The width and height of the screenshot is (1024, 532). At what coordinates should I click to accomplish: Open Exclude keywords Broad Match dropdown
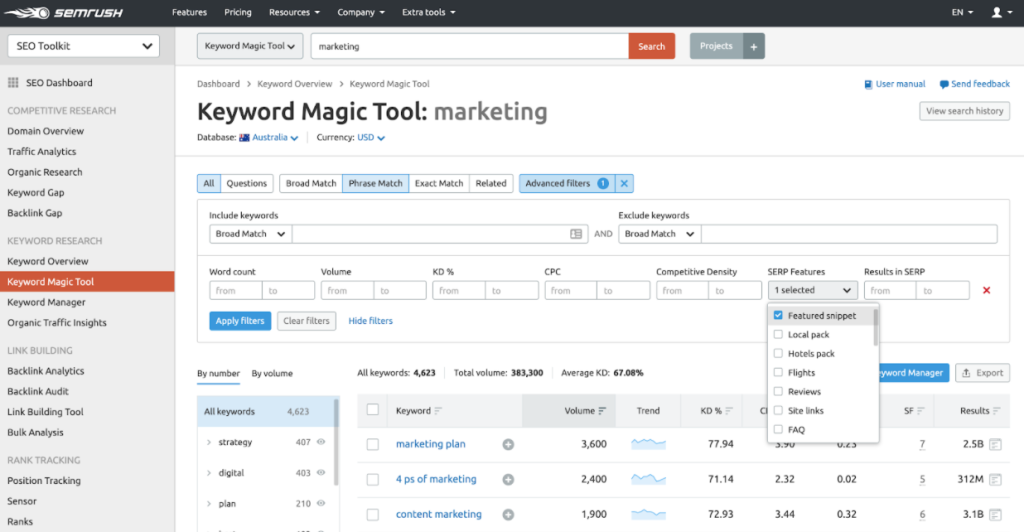click(x=660, y=234)
